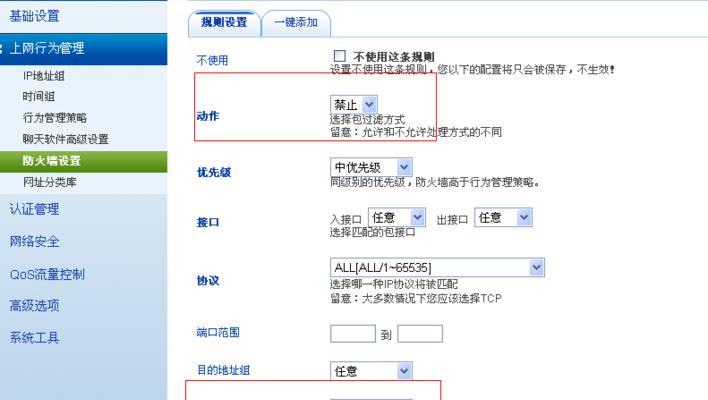Screen dimensions: 708x400
Task: Open the 入接口 dropdown
Action: pos(396,218)
